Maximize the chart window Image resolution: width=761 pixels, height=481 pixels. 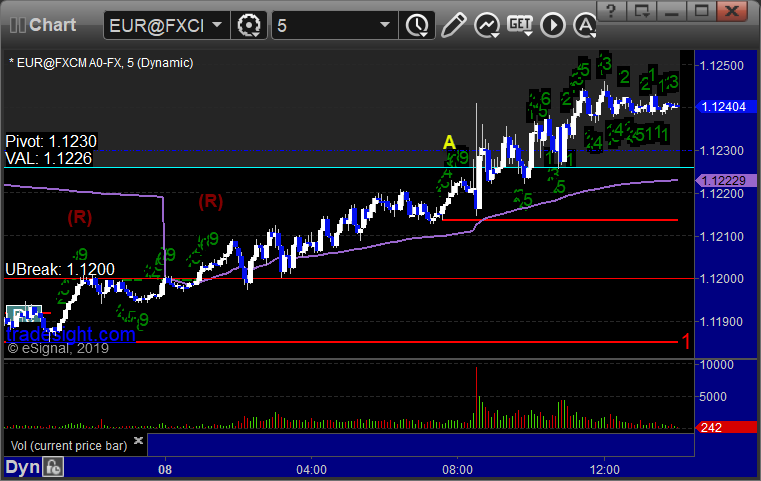pyautogui.click(x=701, y=10)
